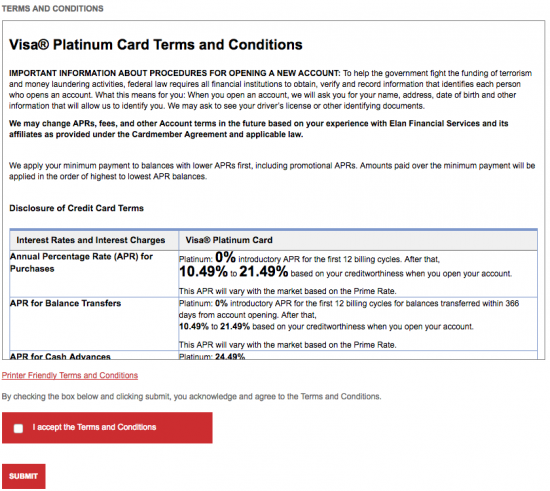Click the 'APR for Cash Advances' row label
The image size is (550, 491).
60,356
